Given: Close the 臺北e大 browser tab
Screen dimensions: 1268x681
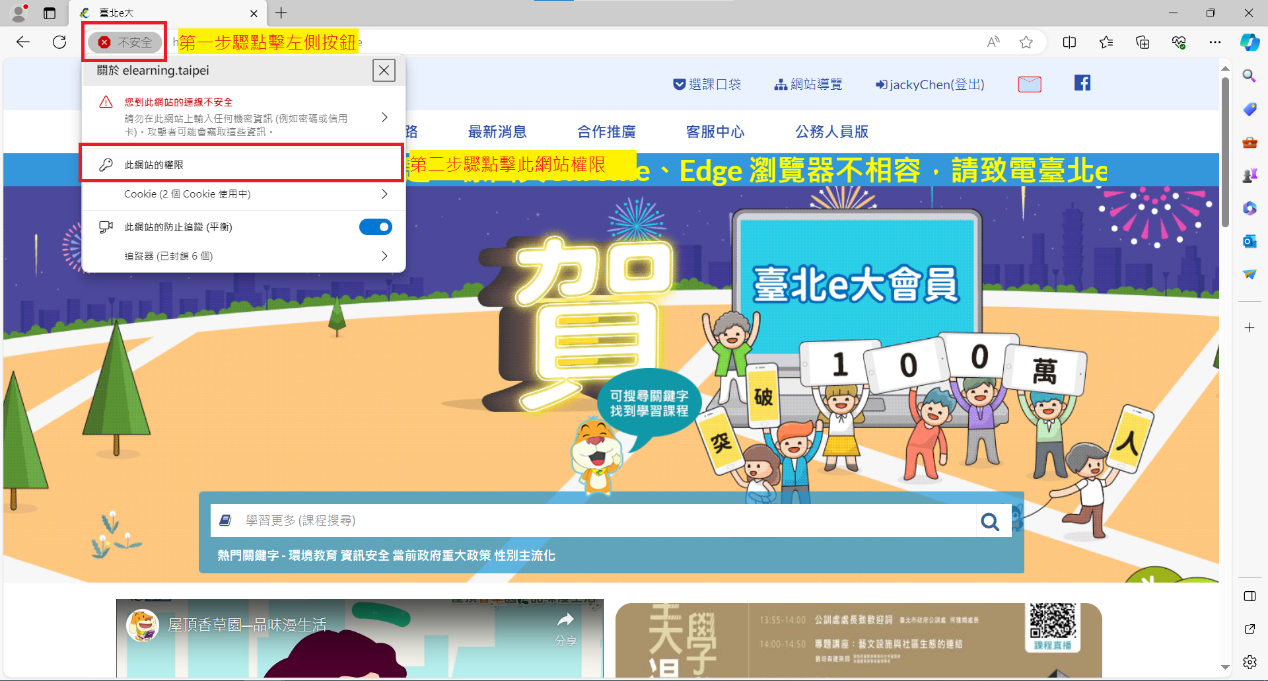Looking at the screenshot, I should (254, 13).
